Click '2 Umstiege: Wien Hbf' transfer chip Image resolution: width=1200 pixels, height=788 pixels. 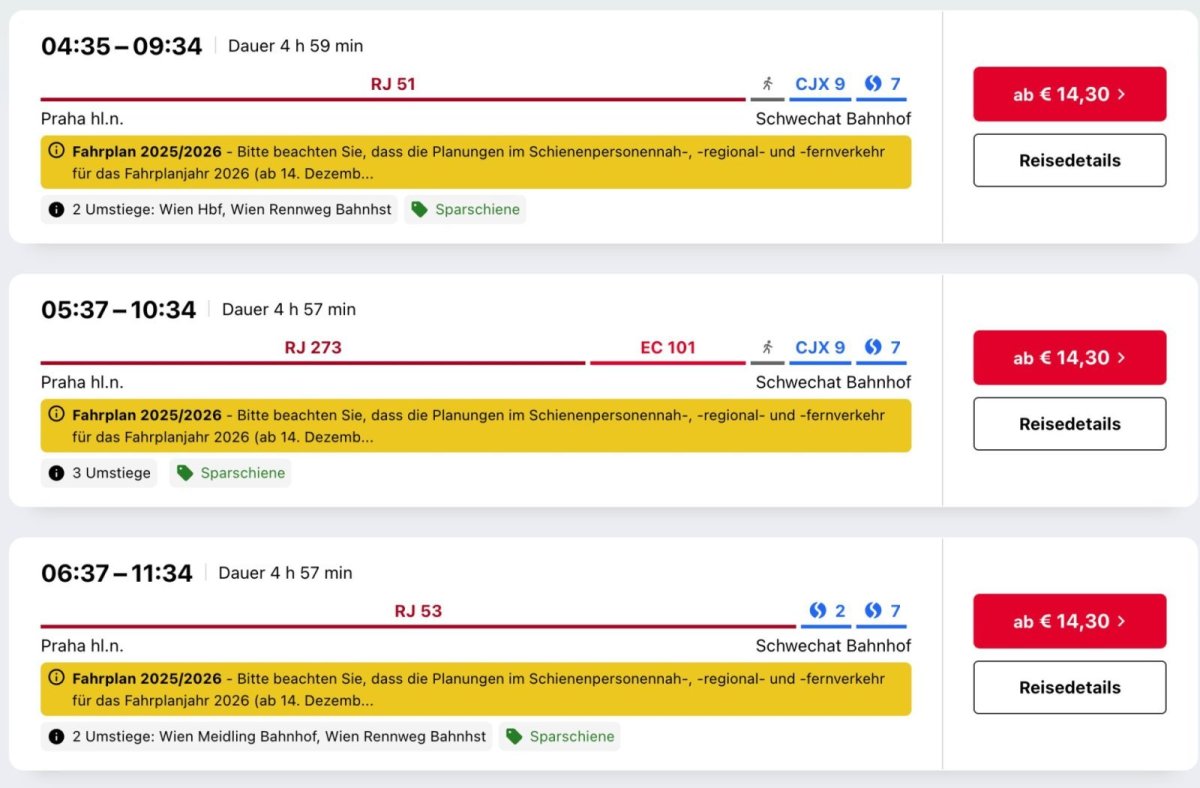pos(220,210)
